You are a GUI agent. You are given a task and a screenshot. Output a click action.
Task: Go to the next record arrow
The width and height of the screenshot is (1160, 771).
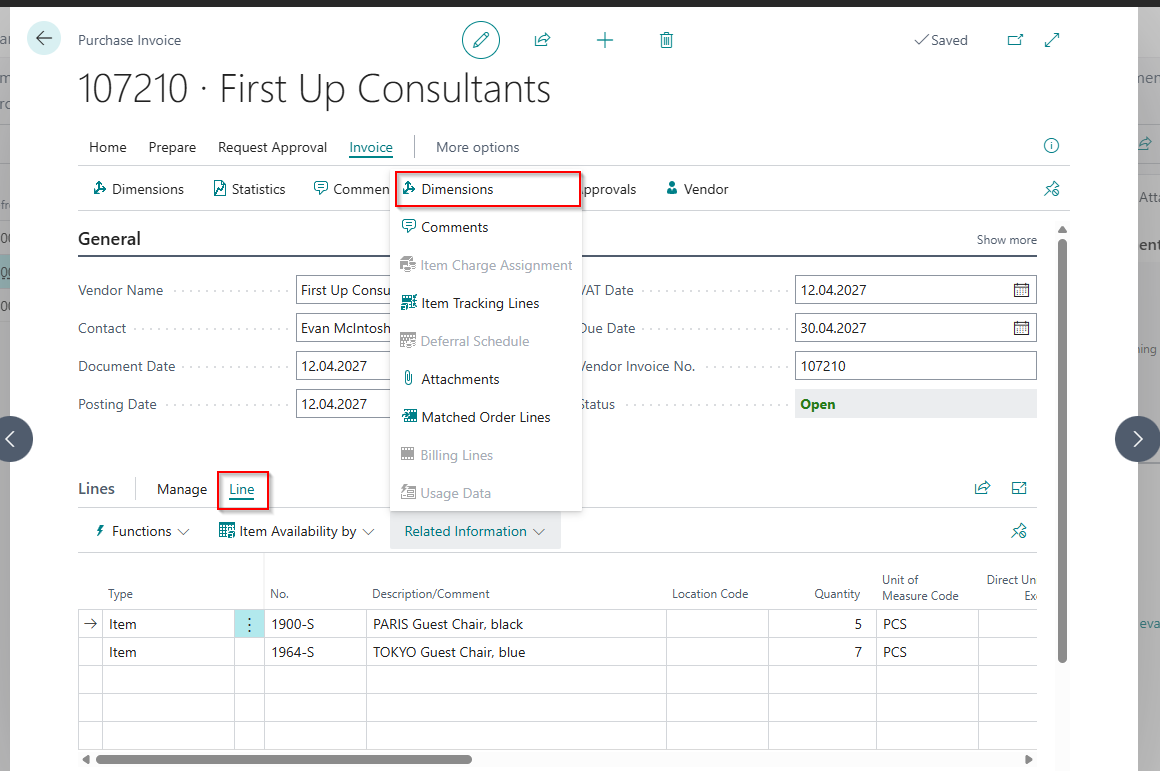click(x=1137, y=439)
